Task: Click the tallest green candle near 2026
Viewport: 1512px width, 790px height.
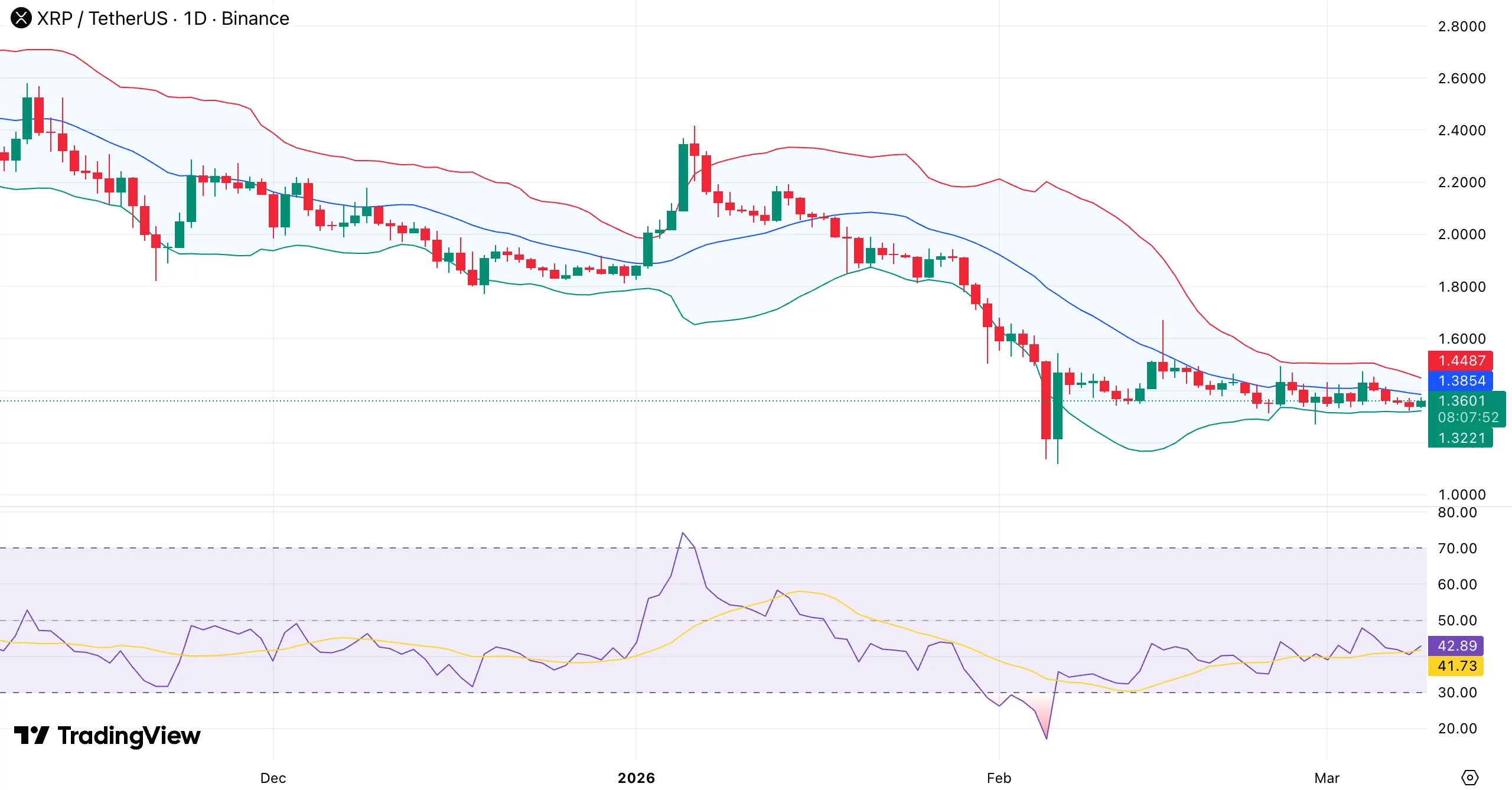Action: click(x=683, y=177)
